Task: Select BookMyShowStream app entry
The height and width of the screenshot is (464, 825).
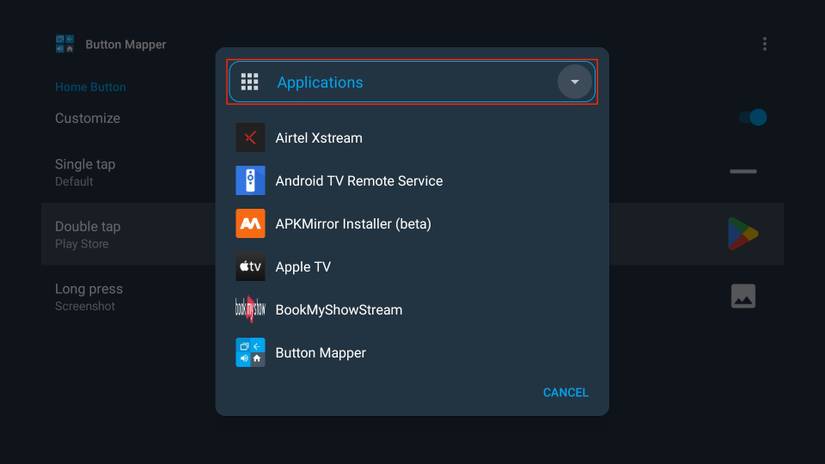Action: click(338, 310)
